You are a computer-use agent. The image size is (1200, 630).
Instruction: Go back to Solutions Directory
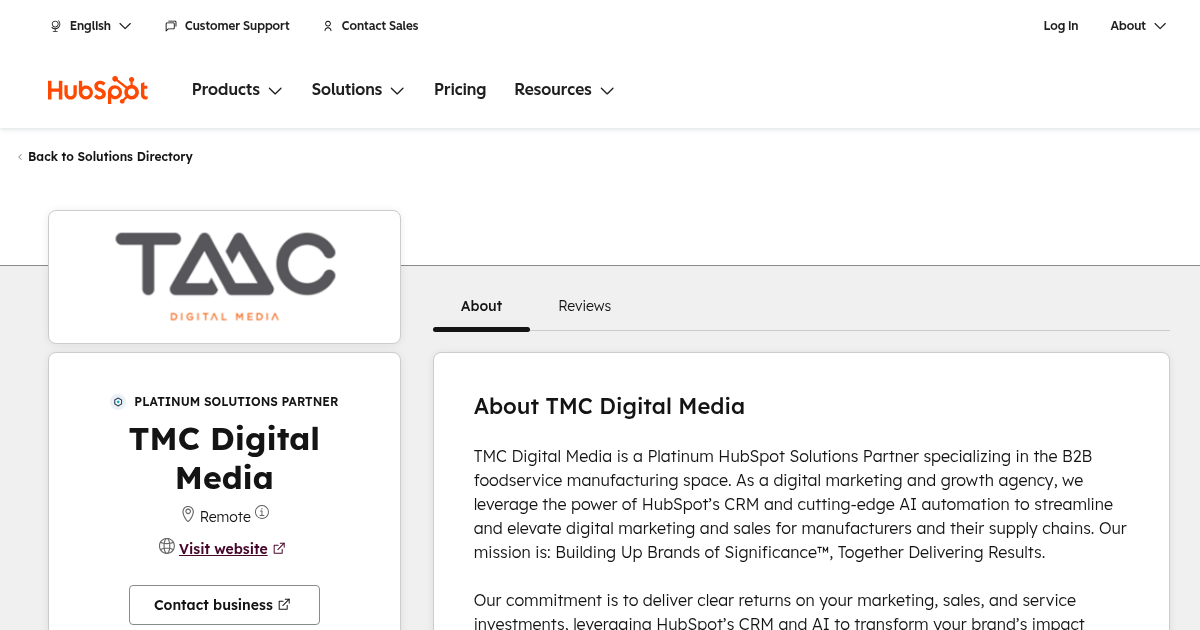pos(110,157)
